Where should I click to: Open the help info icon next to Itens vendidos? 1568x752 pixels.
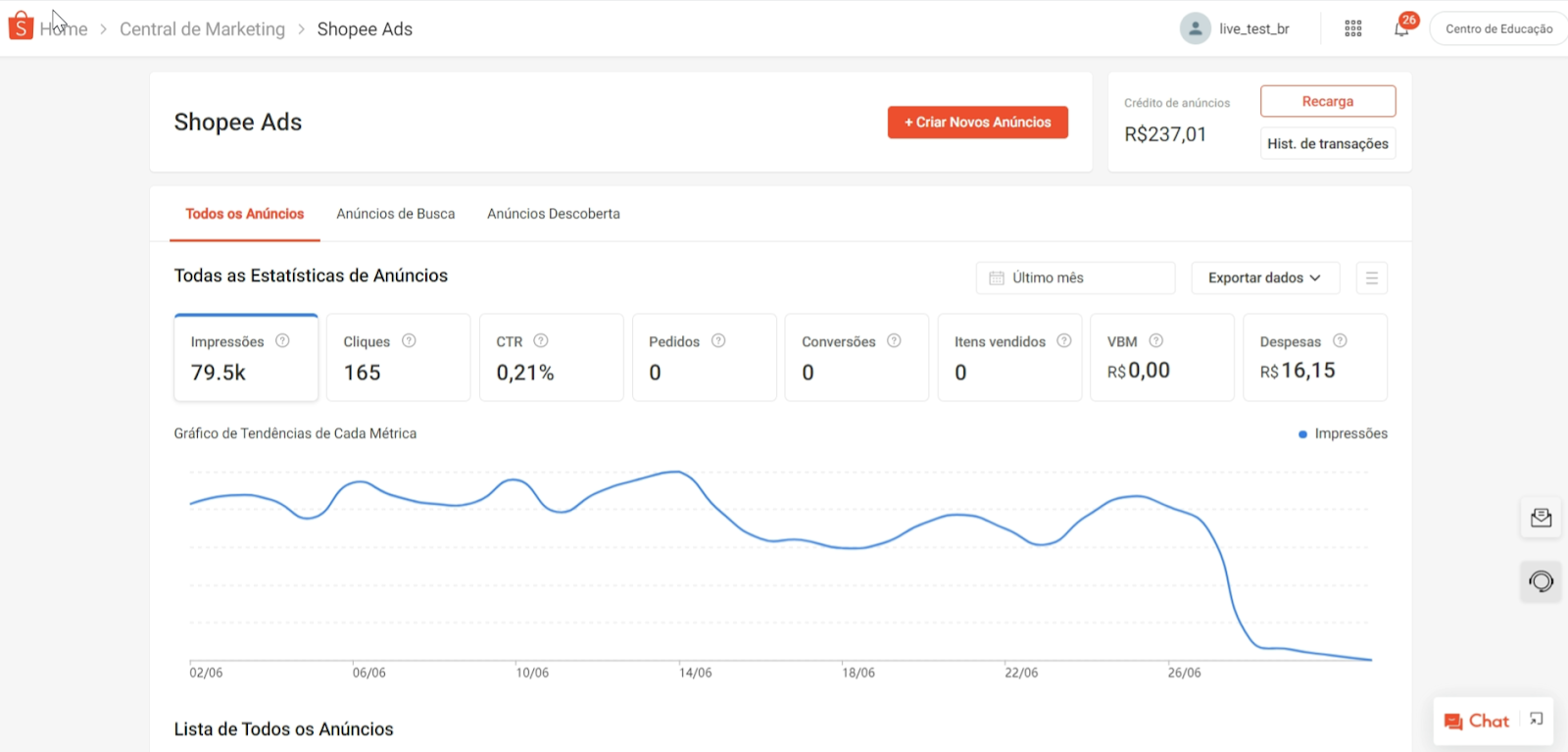click(1064, 340)
